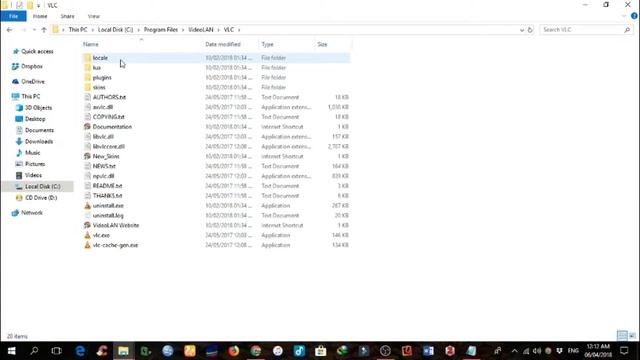
Task: Select vlc-cache-gen.exe cone icon
Action: pos(87,245)
